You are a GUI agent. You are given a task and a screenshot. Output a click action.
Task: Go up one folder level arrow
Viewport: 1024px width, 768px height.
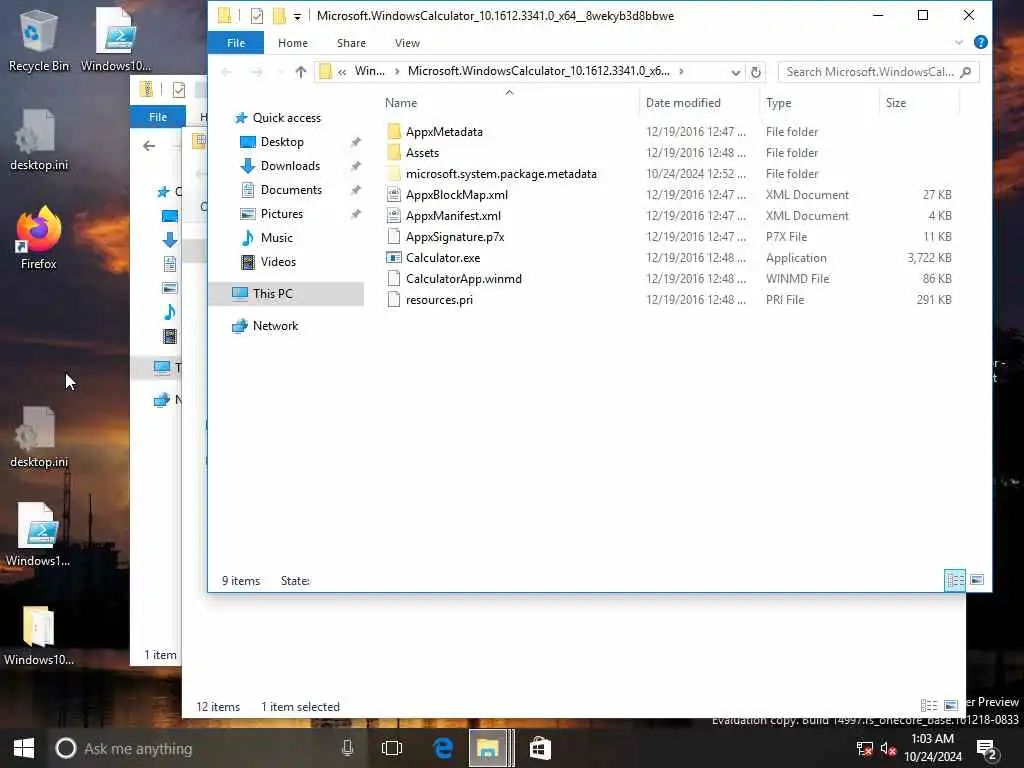300,72
